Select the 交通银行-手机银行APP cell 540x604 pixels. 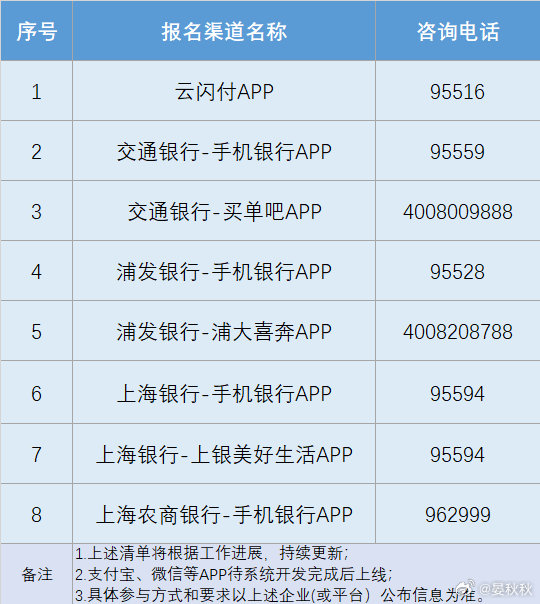[x=224, y=151]
